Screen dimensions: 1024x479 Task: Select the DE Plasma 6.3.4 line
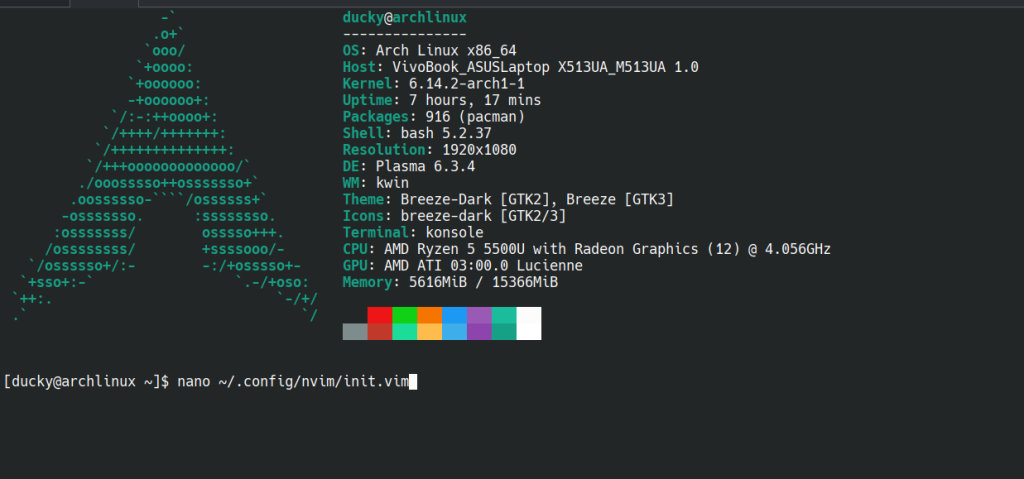point(409,167)
